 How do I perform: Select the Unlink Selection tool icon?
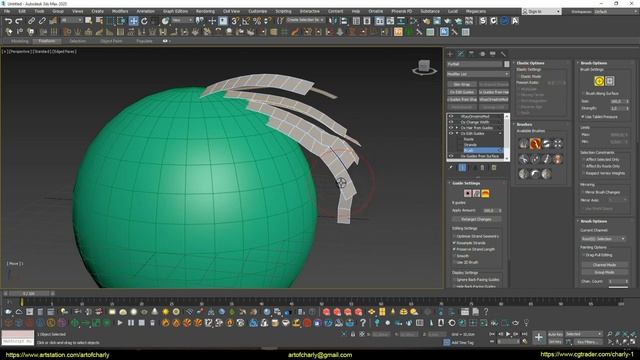42,20
